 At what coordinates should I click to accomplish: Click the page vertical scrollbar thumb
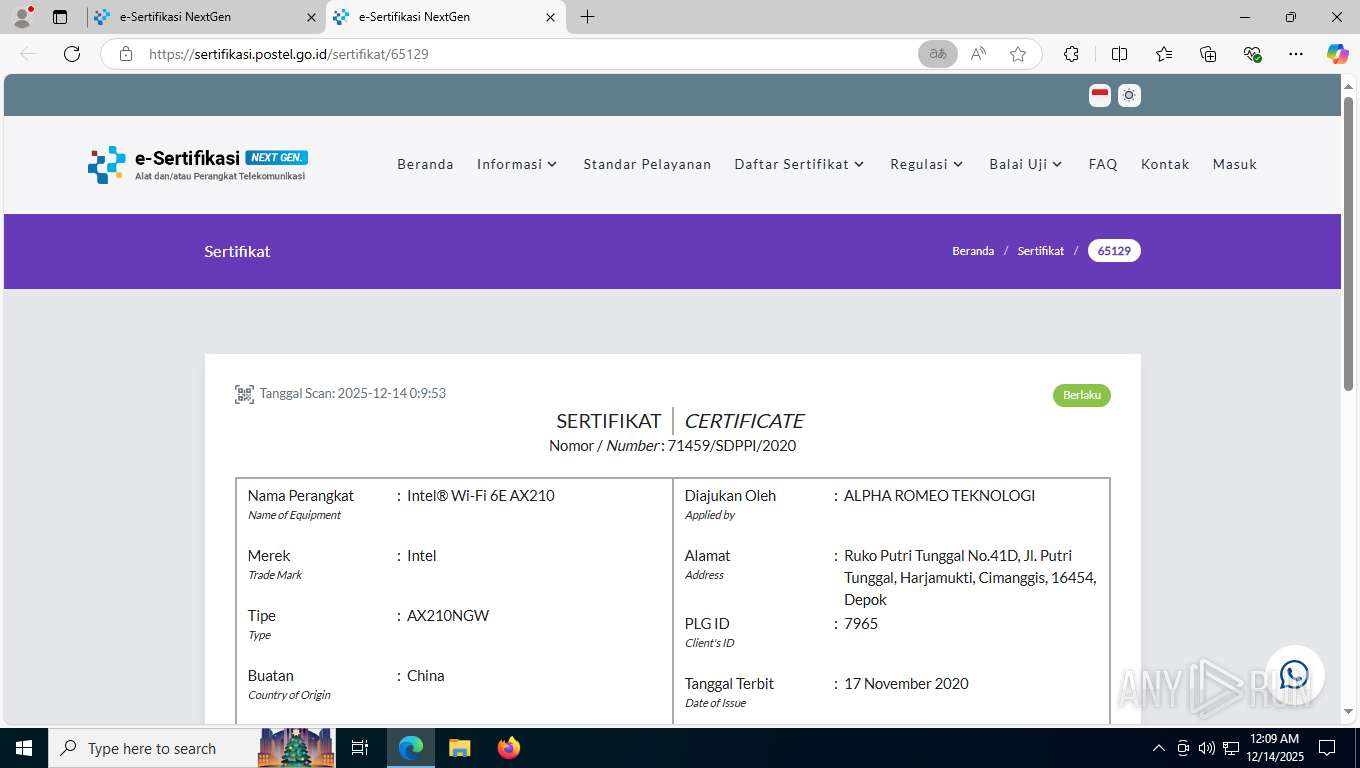pyautogui.click(x=1348, y=243)
